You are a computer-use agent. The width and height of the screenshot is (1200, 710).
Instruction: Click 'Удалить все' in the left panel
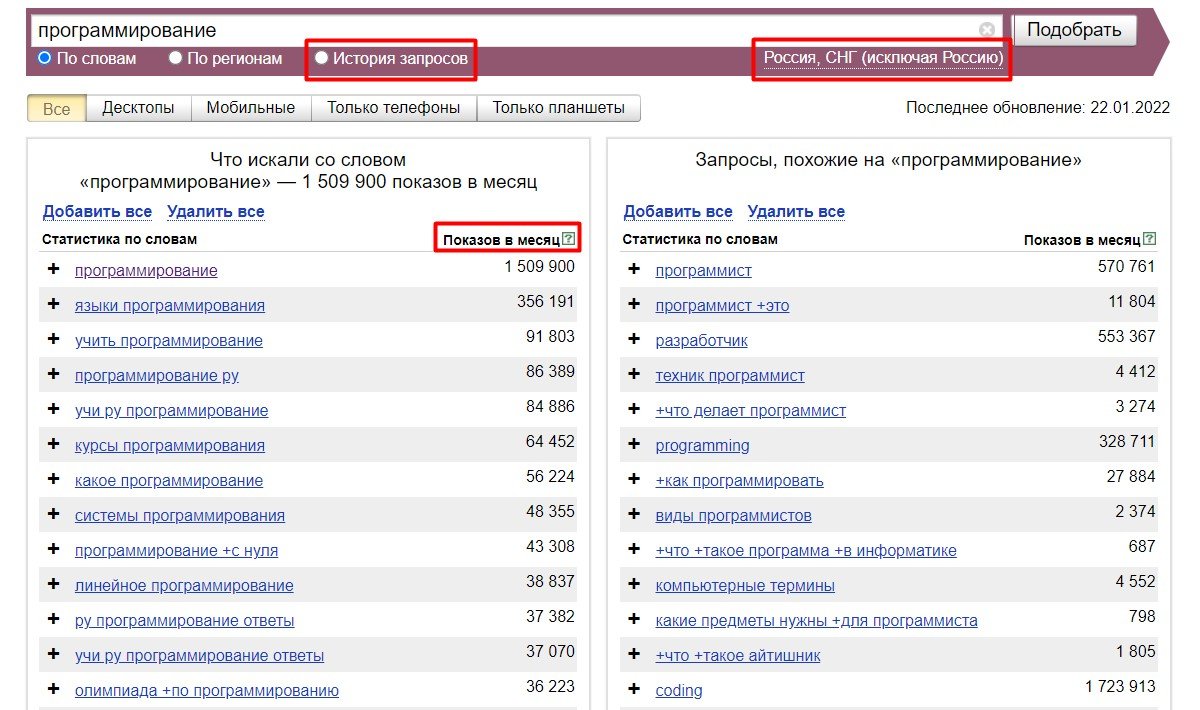pyautogui.click(x=216, y=211)
